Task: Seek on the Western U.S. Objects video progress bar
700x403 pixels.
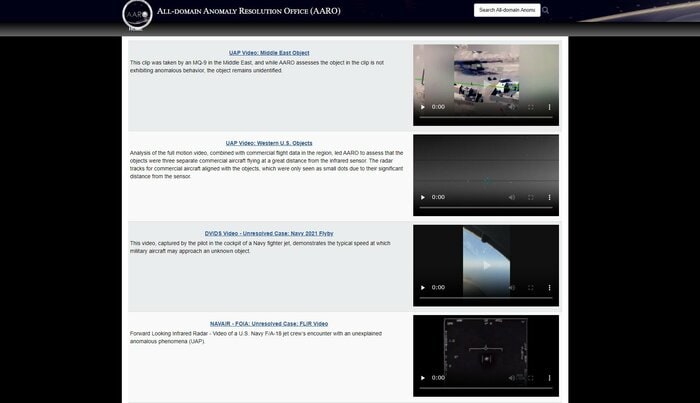Action: [x=486, y=208]
